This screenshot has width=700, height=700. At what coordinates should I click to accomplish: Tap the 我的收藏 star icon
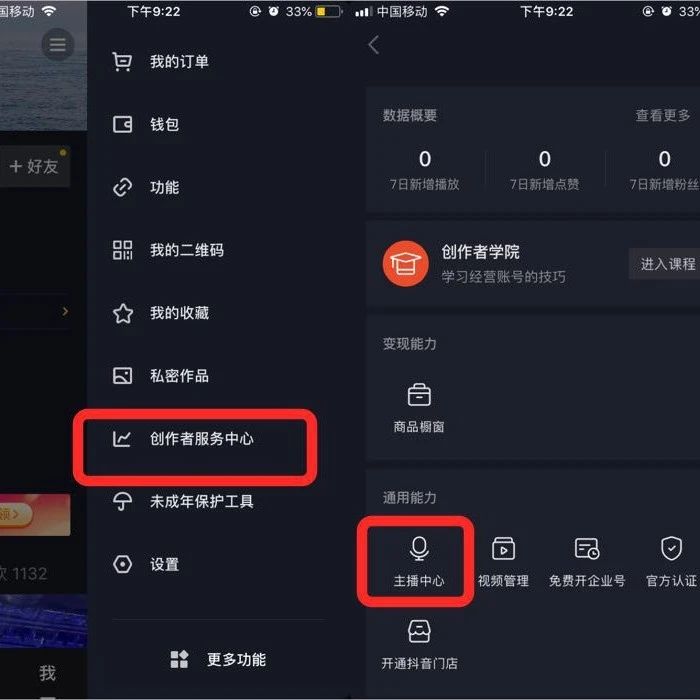click(123, 313)
